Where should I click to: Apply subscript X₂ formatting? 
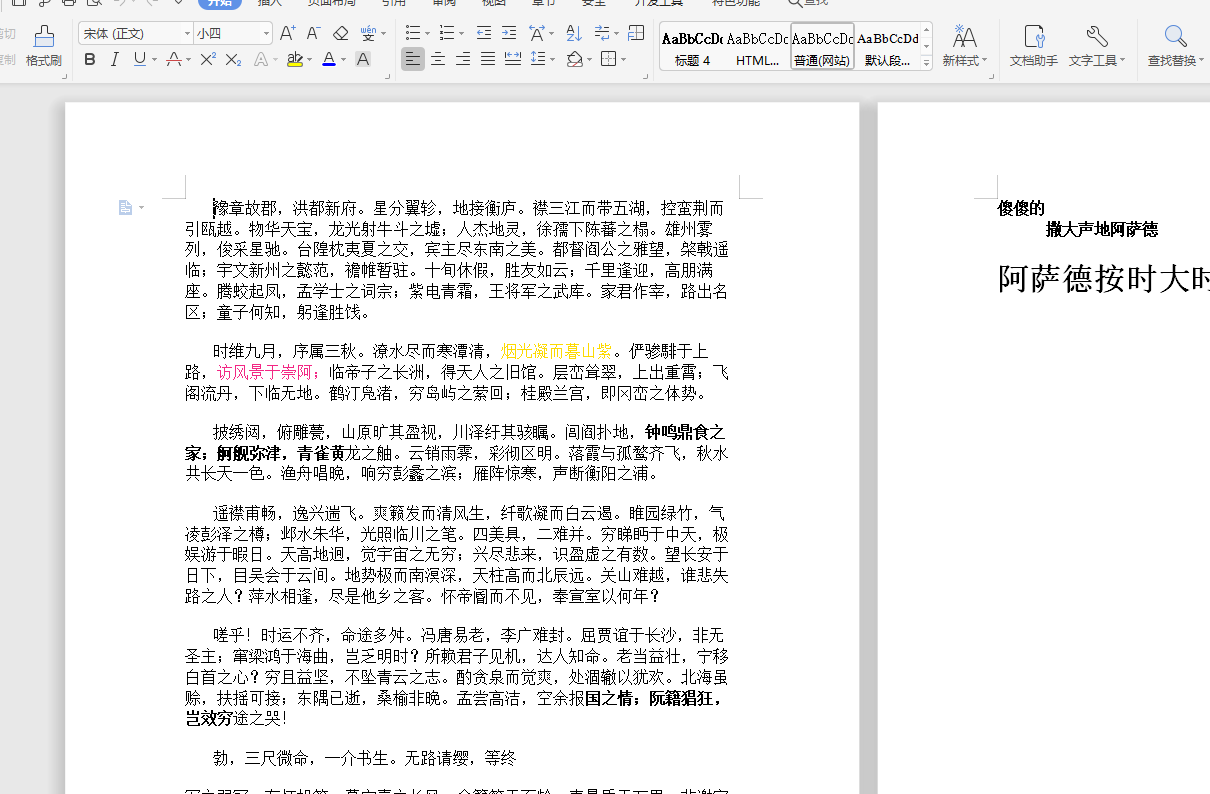[x=233, y=60]
